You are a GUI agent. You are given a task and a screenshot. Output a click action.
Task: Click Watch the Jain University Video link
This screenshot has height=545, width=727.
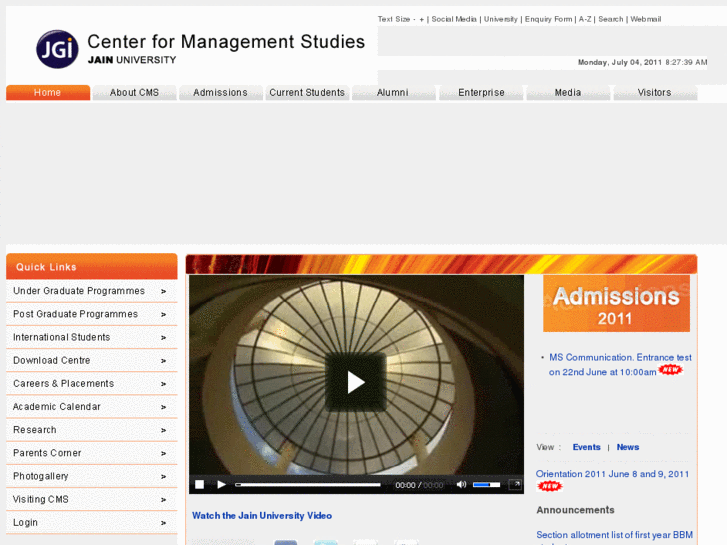click(262, 516)
